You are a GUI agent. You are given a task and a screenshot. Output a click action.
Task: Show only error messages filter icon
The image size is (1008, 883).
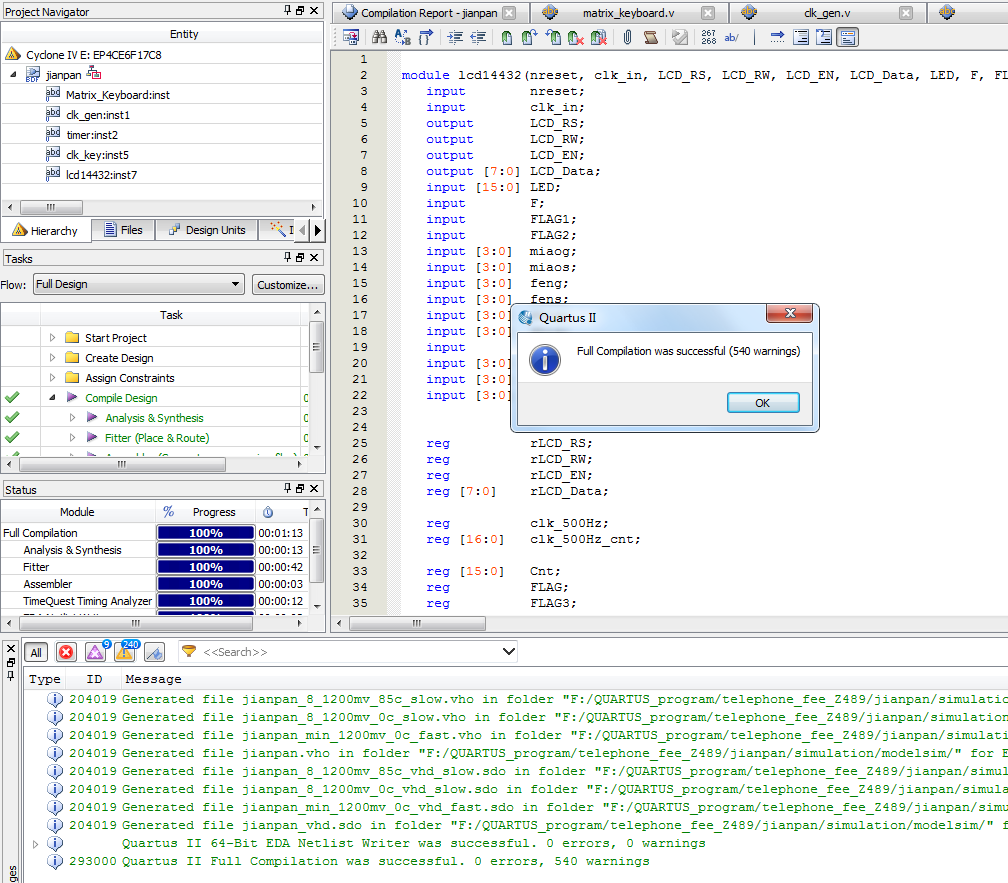click(x=66, y=652)
